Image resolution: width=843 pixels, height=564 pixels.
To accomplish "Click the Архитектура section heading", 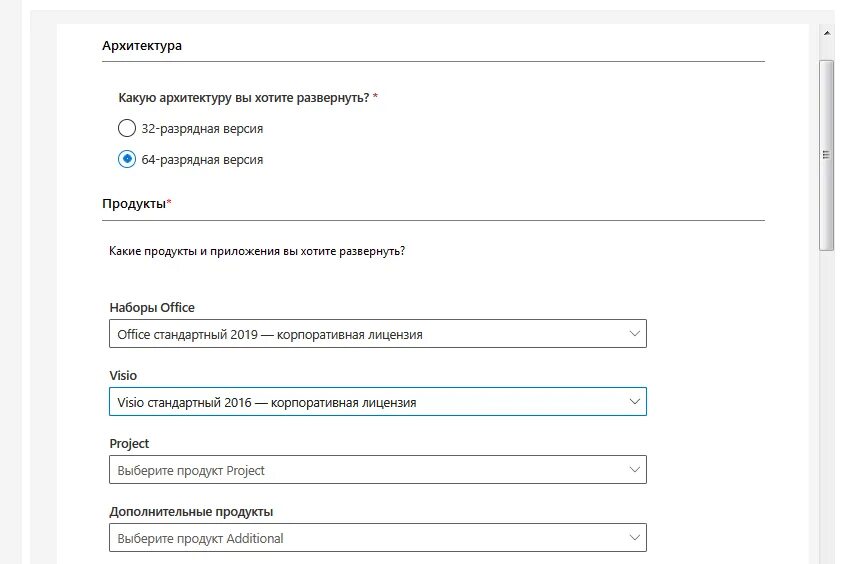I will coord(142,46).
